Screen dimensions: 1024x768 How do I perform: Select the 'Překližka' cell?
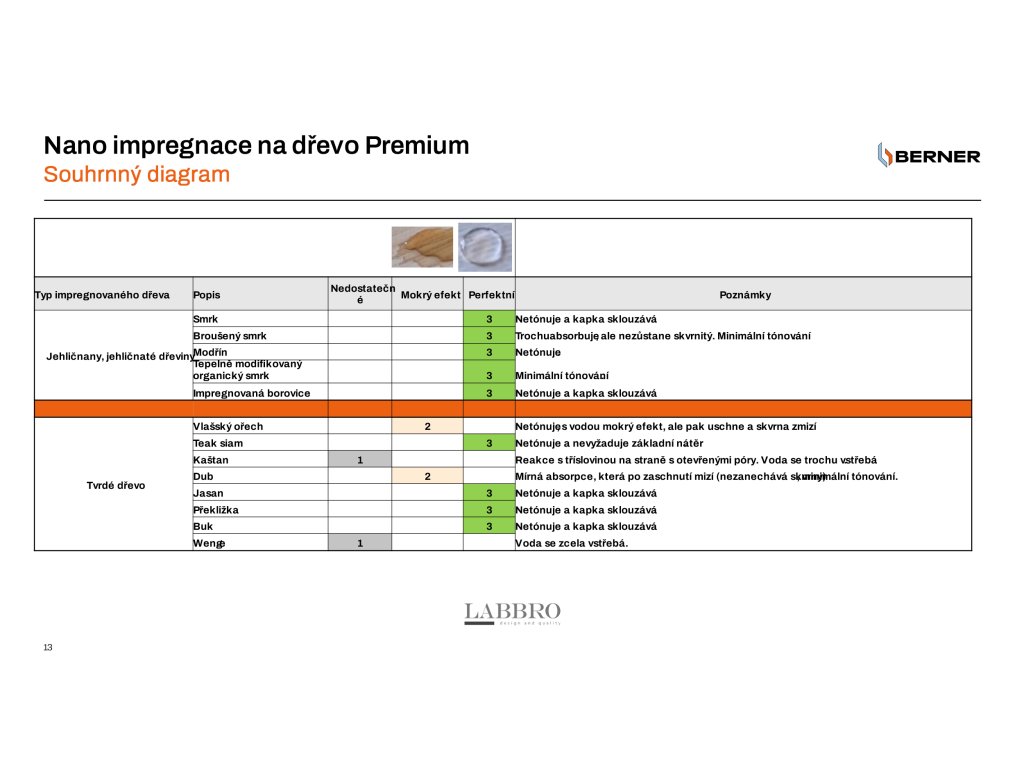(x=261, y=509)
